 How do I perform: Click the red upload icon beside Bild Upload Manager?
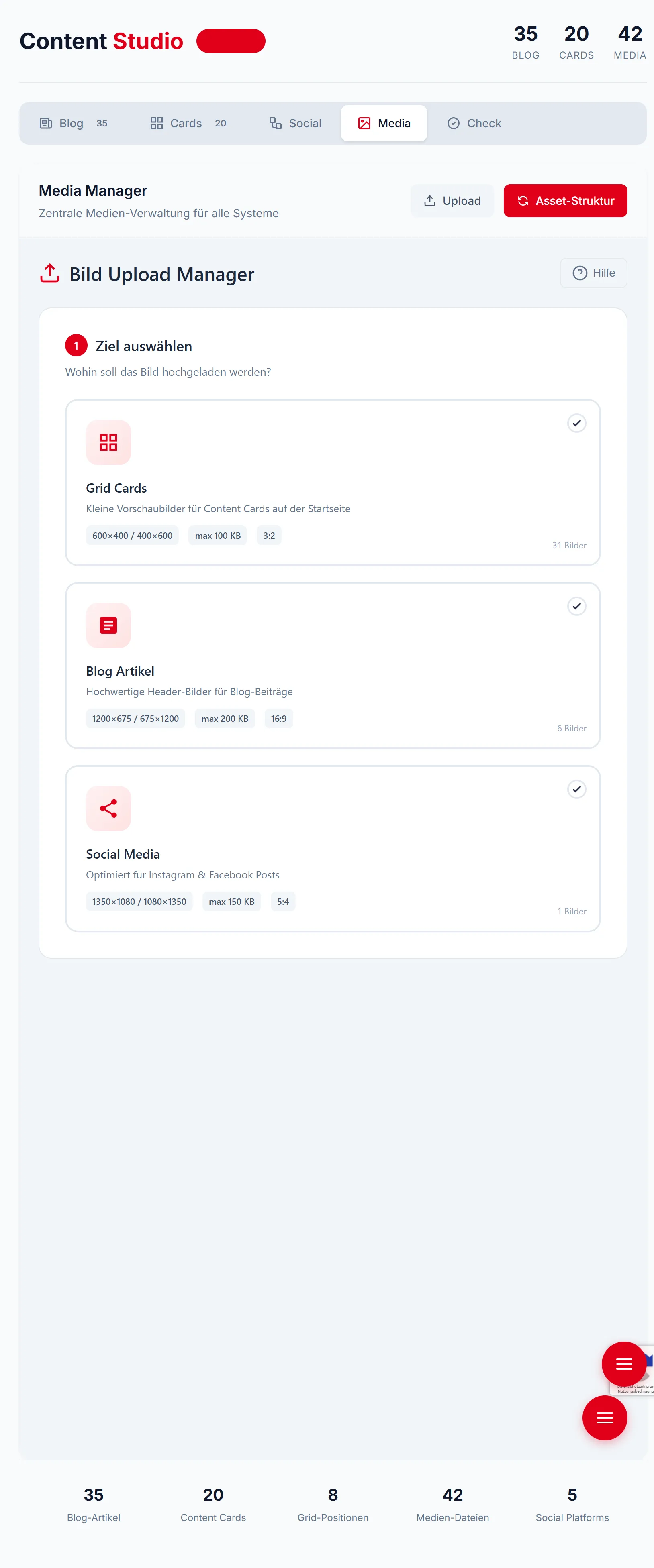click(x=50, y=274)
